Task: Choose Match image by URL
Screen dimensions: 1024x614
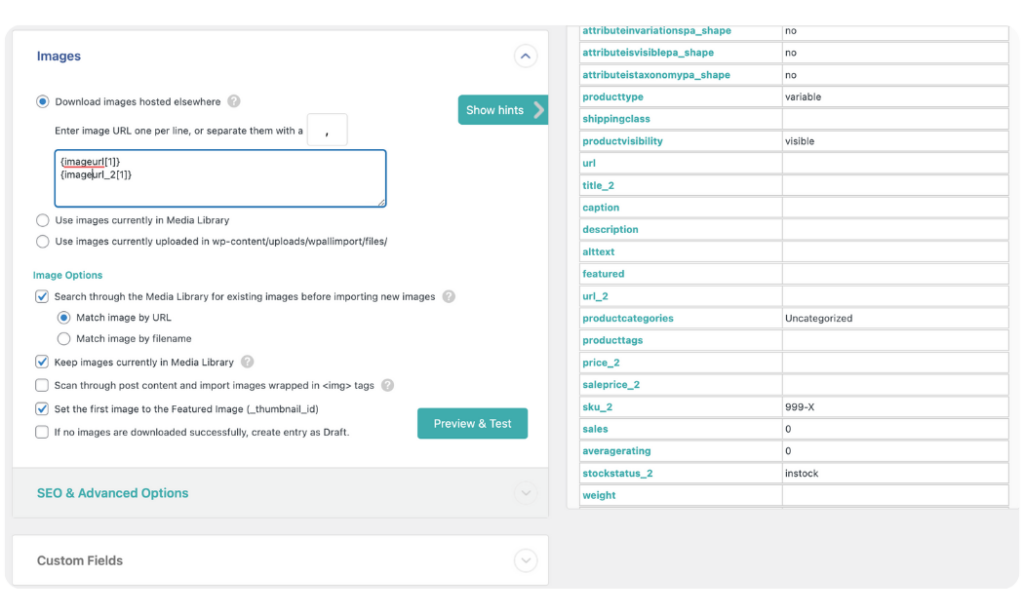Action: click(63, 317)
